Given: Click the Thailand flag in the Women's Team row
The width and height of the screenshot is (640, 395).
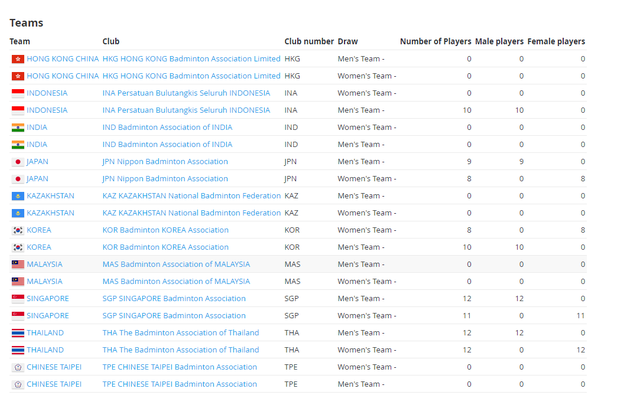Looking at the screenshot, I should click(18, 350).
